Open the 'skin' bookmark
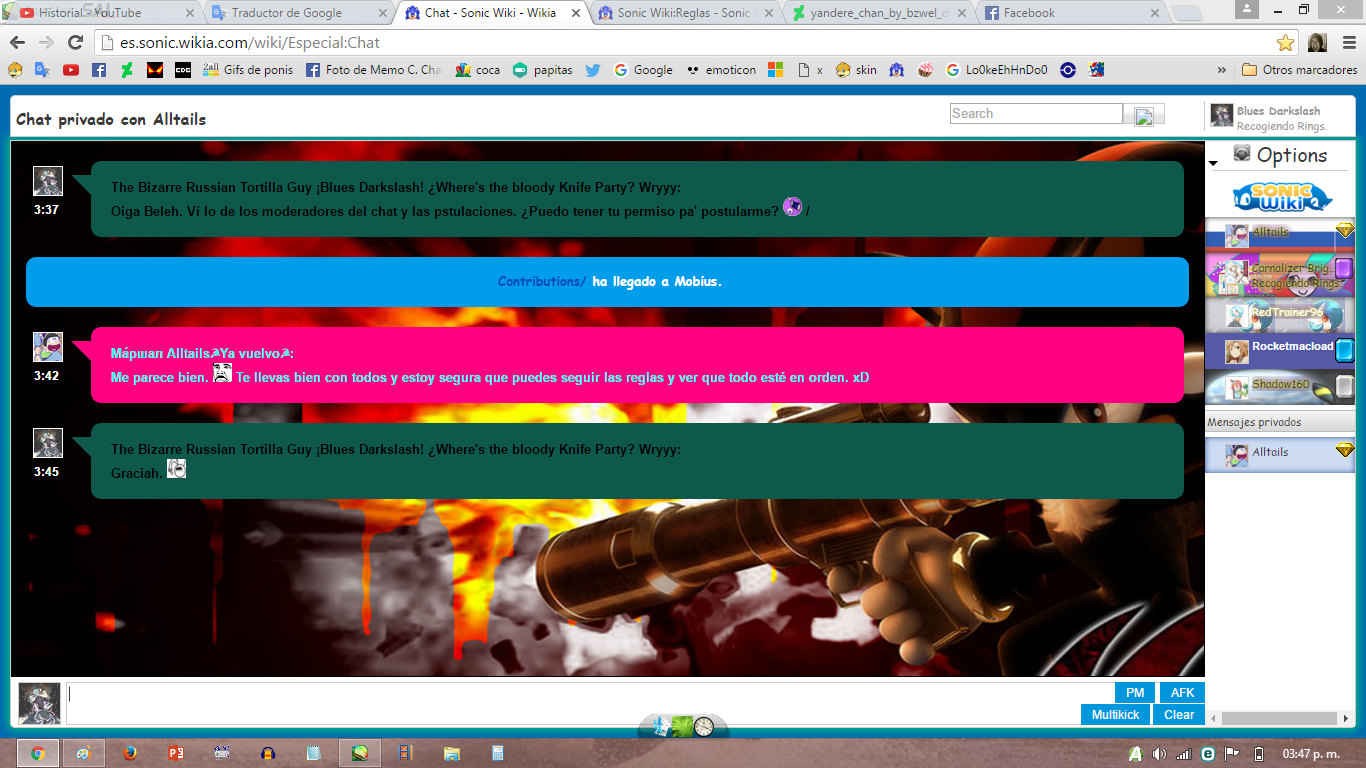 (856, 70)
